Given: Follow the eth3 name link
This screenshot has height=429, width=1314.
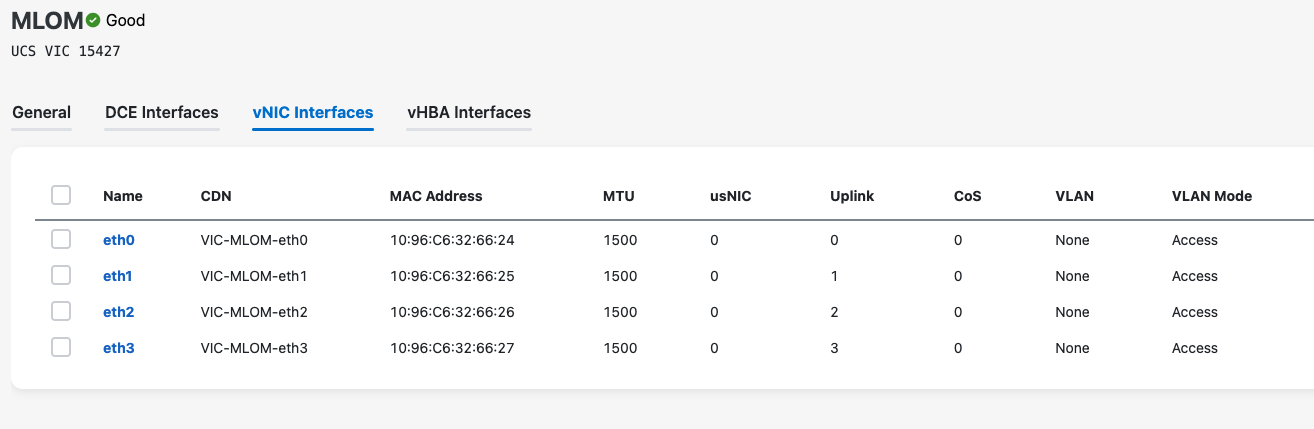Looking at the screenshot, I should 118,348.
